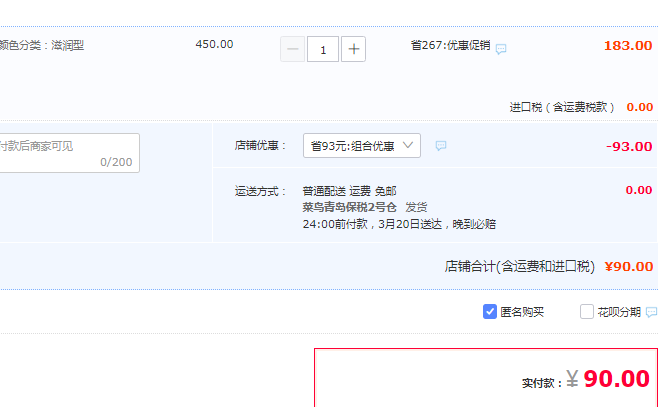Click the delivery promise 3月20日送达 line
The image size is (671, 407).
tap(399, 224)
